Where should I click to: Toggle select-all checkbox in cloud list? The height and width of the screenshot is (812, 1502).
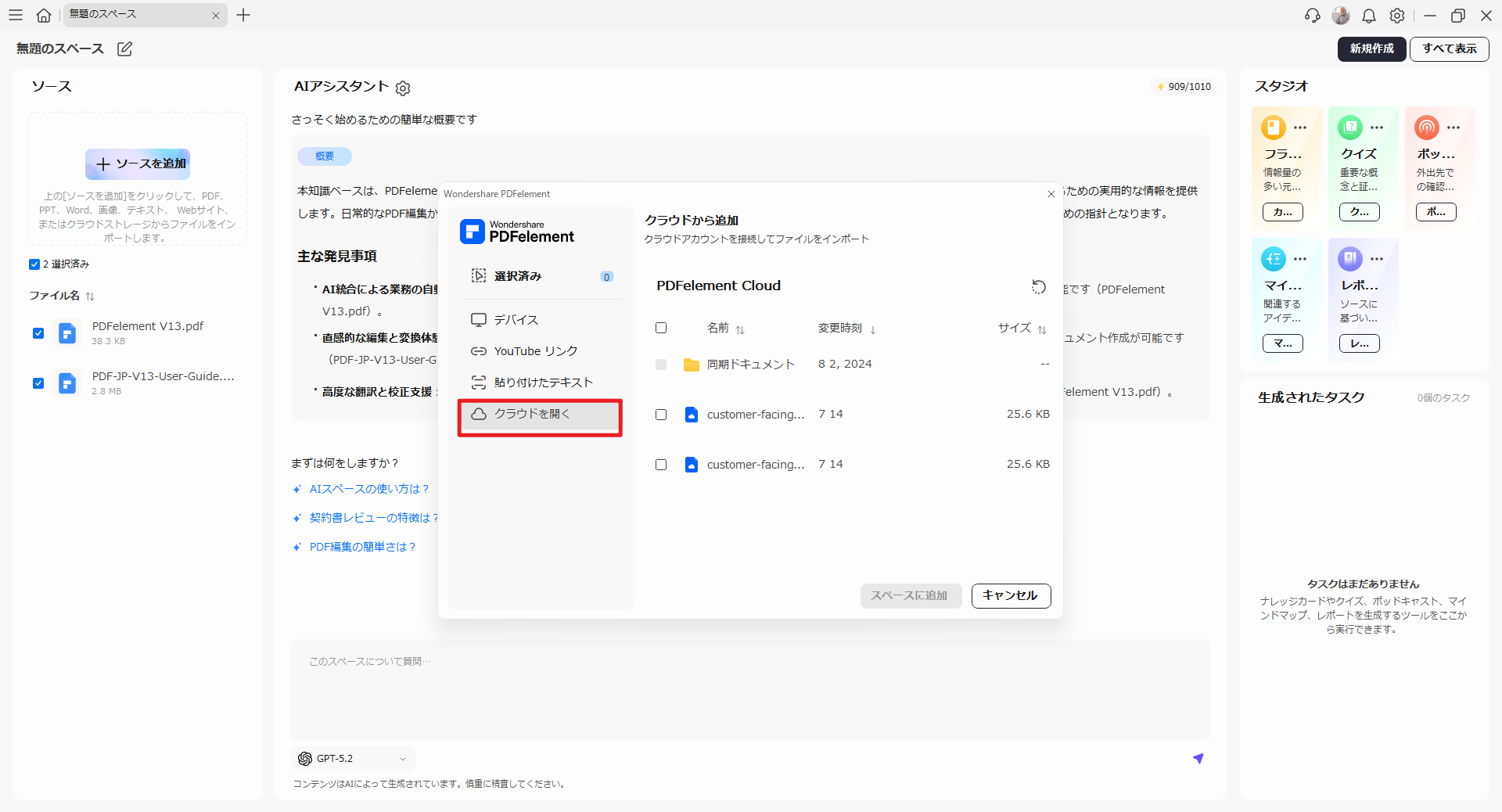point(661,328)
